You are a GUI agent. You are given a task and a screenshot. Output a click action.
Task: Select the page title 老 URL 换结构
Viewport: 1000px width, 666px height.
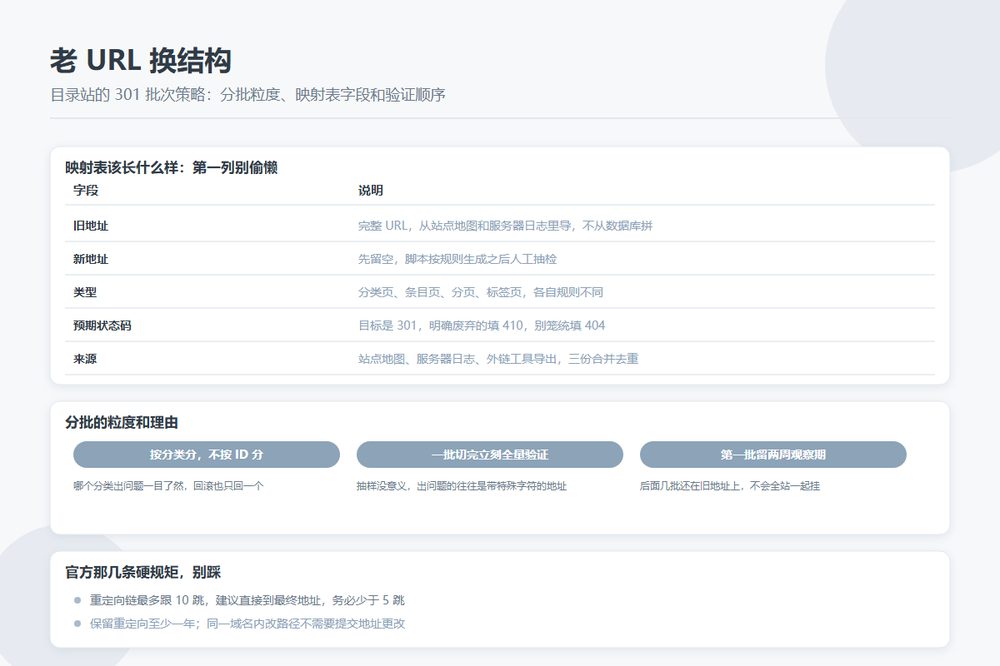(x=140, y=61)
